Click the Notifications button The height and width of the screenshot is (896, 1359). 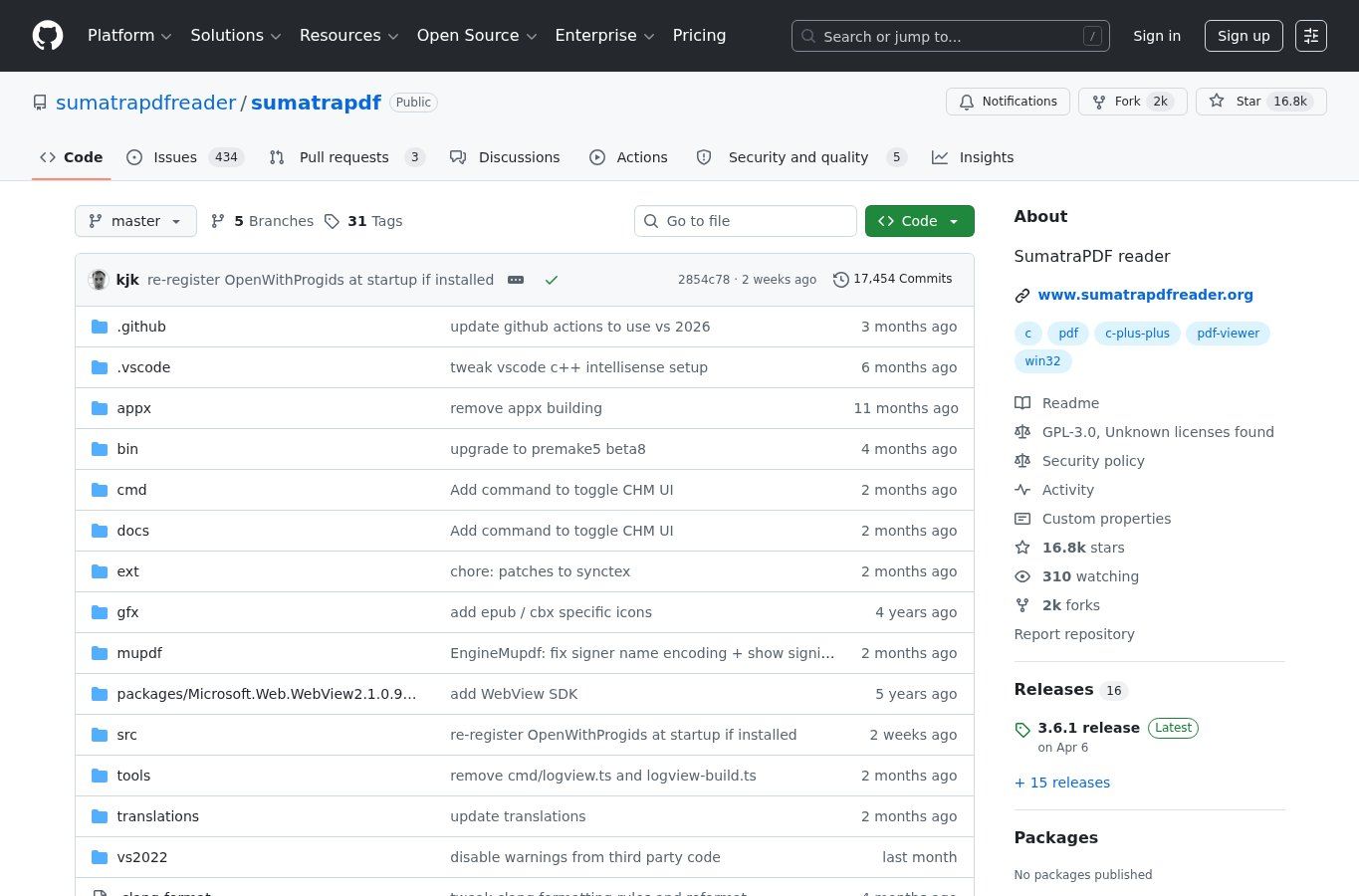(x=1008, y=102)
